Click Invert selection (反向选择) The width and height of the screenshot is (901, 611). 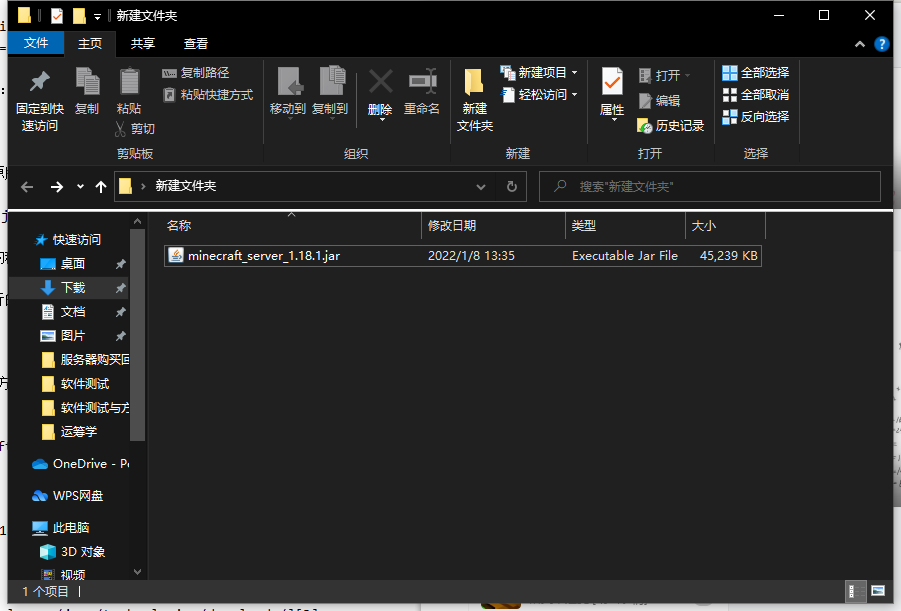[x=756, y=117]
